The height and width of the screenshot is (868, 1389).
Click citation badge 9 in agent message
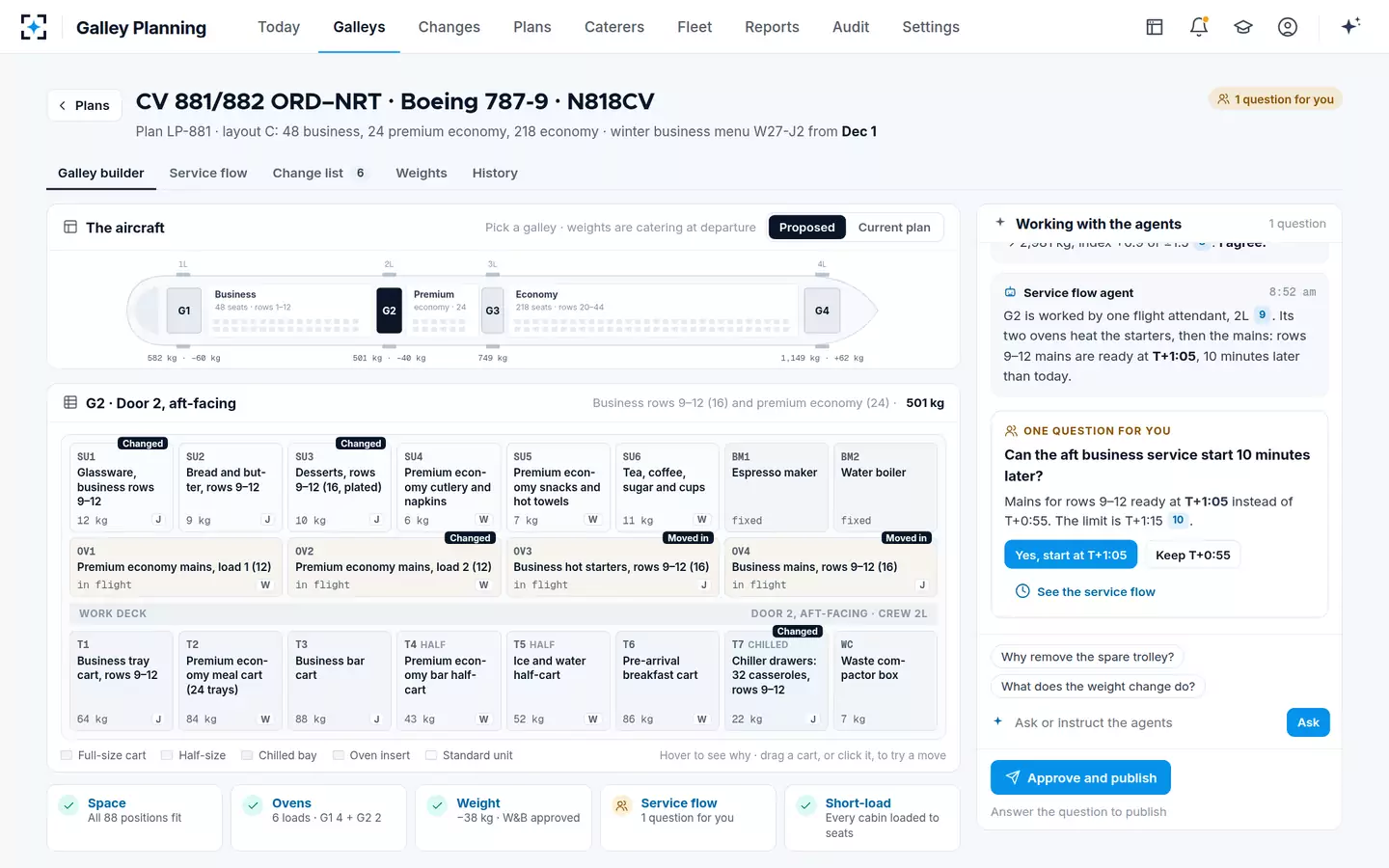point(1262,315)
